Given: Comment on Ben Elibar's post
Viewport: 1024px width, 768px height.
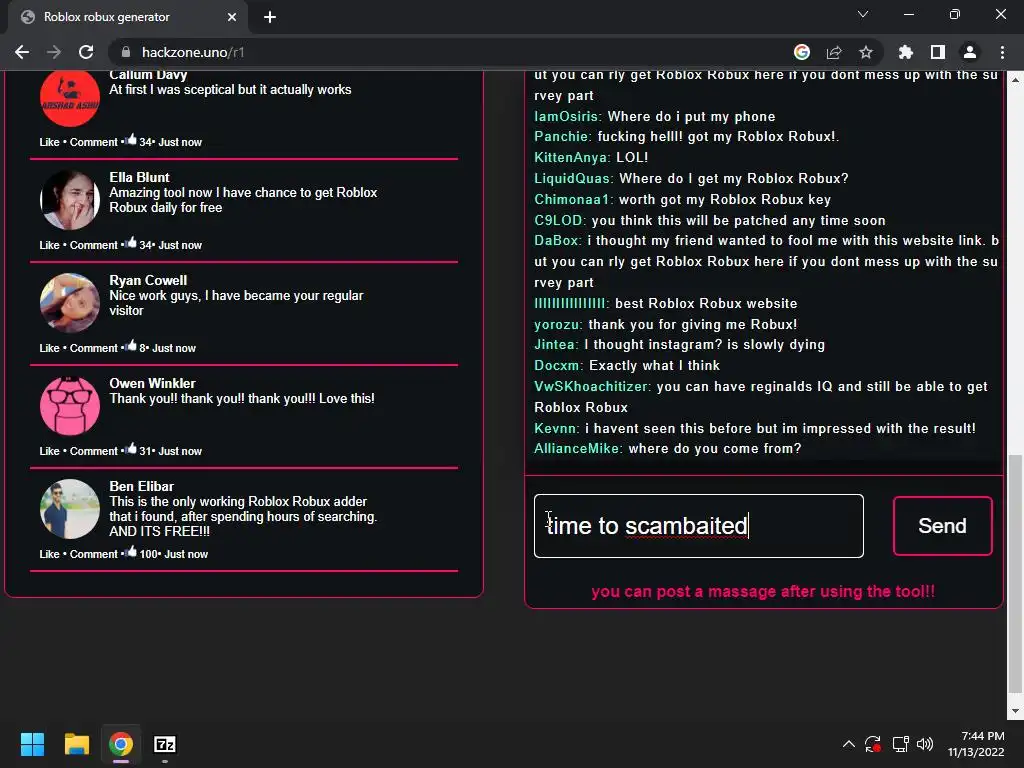Looking at the screenshot, I should point(93,554).
